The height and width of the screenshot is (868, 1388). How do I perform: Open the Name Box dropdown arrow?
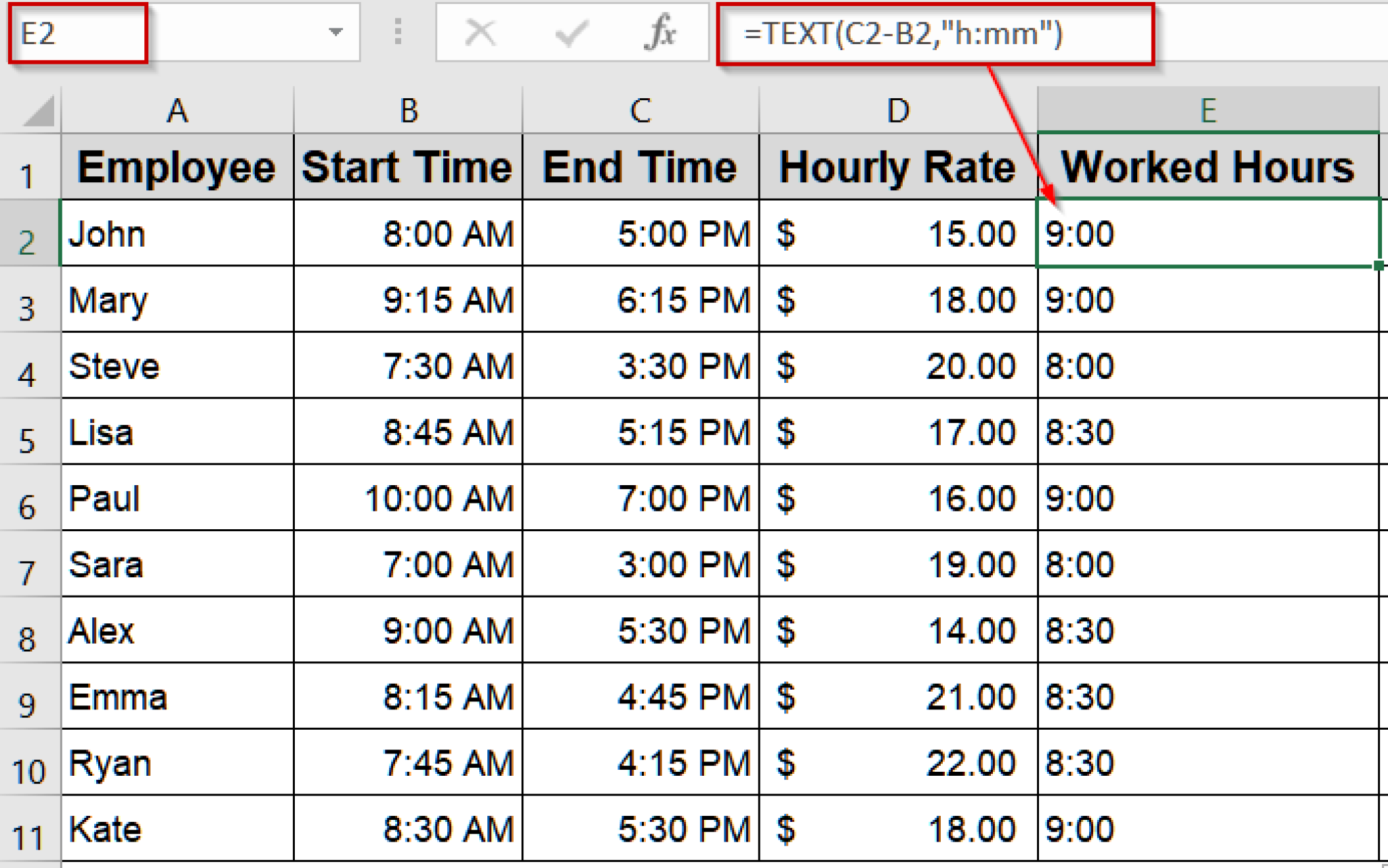(335, 32)
